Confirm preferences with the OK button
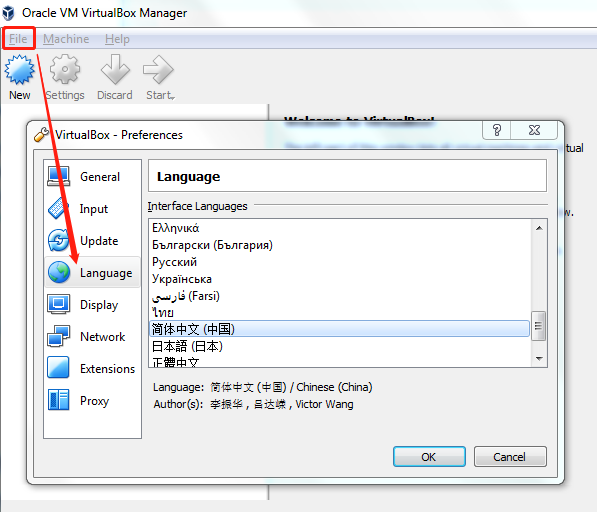This screenshot has width=597, height=512. tap(429, 456)
